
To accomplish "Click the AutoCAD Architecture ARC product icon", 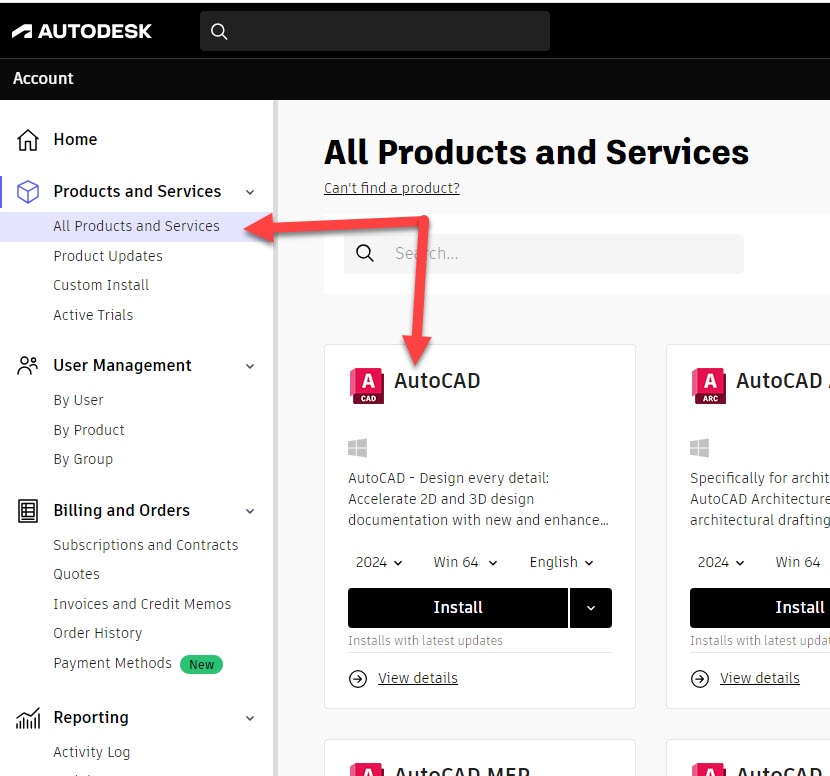I will (x=709, y=385).
